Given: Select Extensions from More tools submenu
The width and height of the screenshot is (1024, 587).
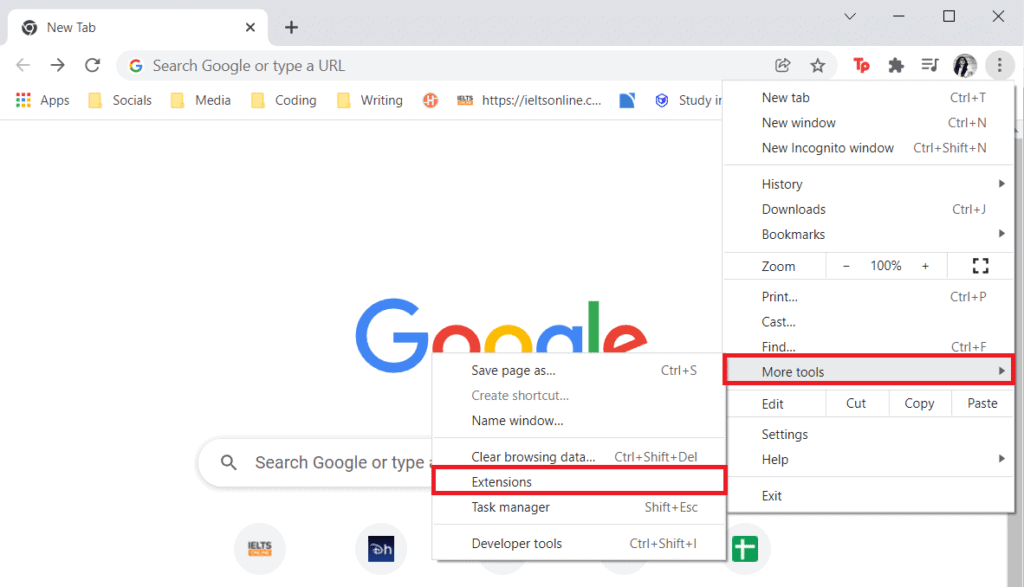Looking at the screenshot, I should click(502, 482).
